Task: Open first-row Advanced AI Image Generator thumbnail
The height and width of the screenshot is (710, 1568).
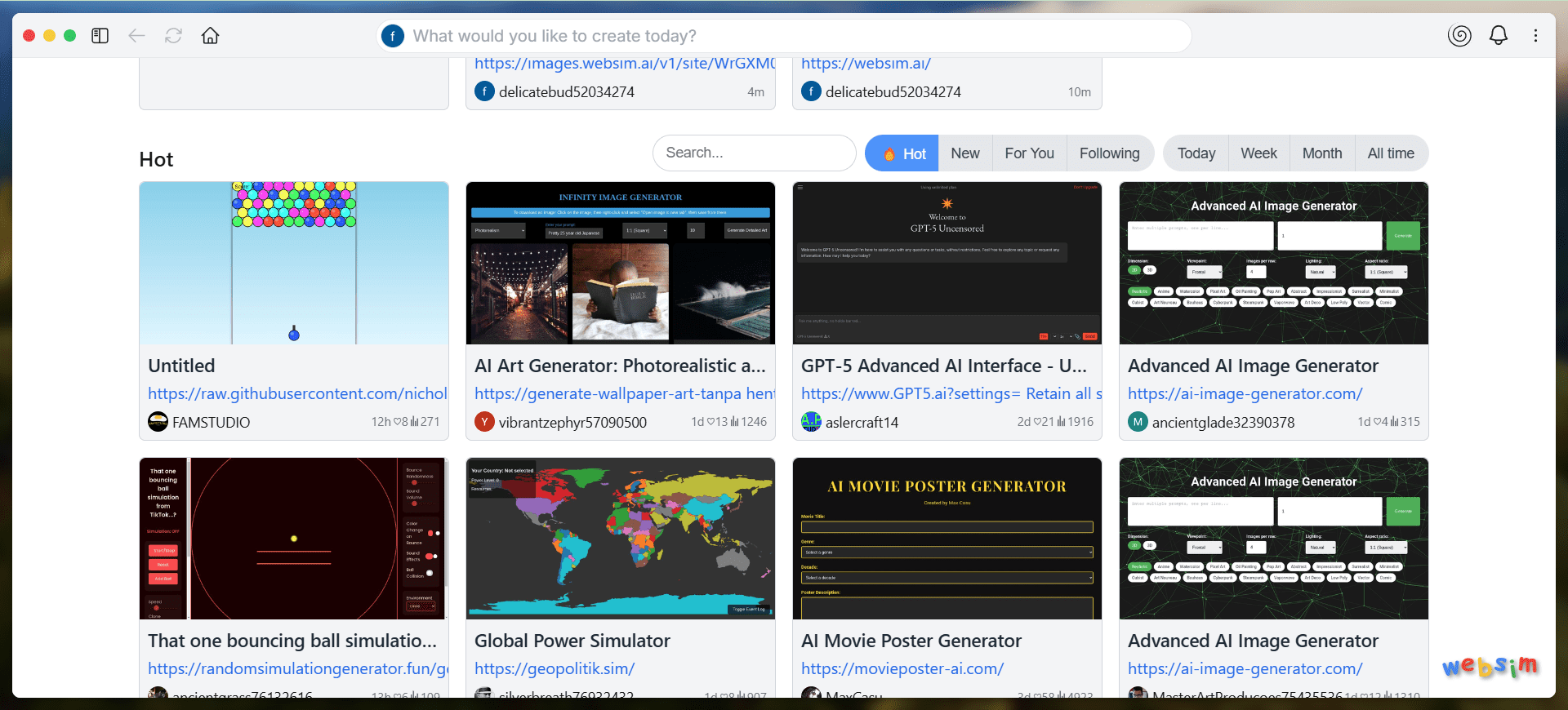Action: pyautogui.click(x=1274, y=263)
